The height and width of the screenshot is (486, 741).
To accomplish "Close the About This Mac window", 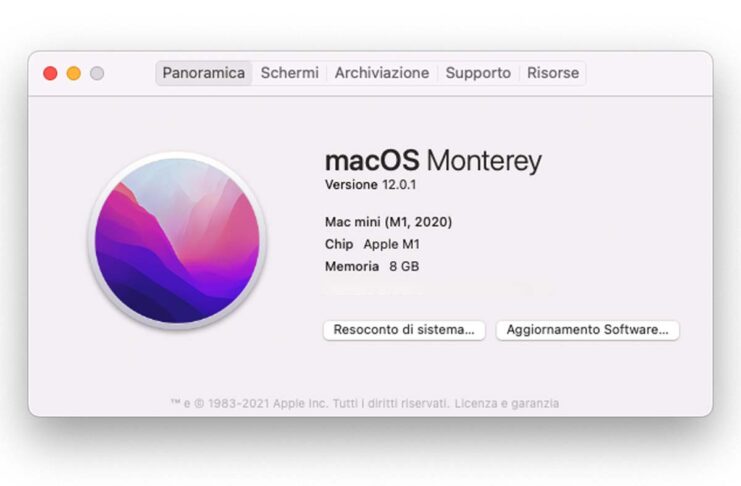I will click(50, 73).
